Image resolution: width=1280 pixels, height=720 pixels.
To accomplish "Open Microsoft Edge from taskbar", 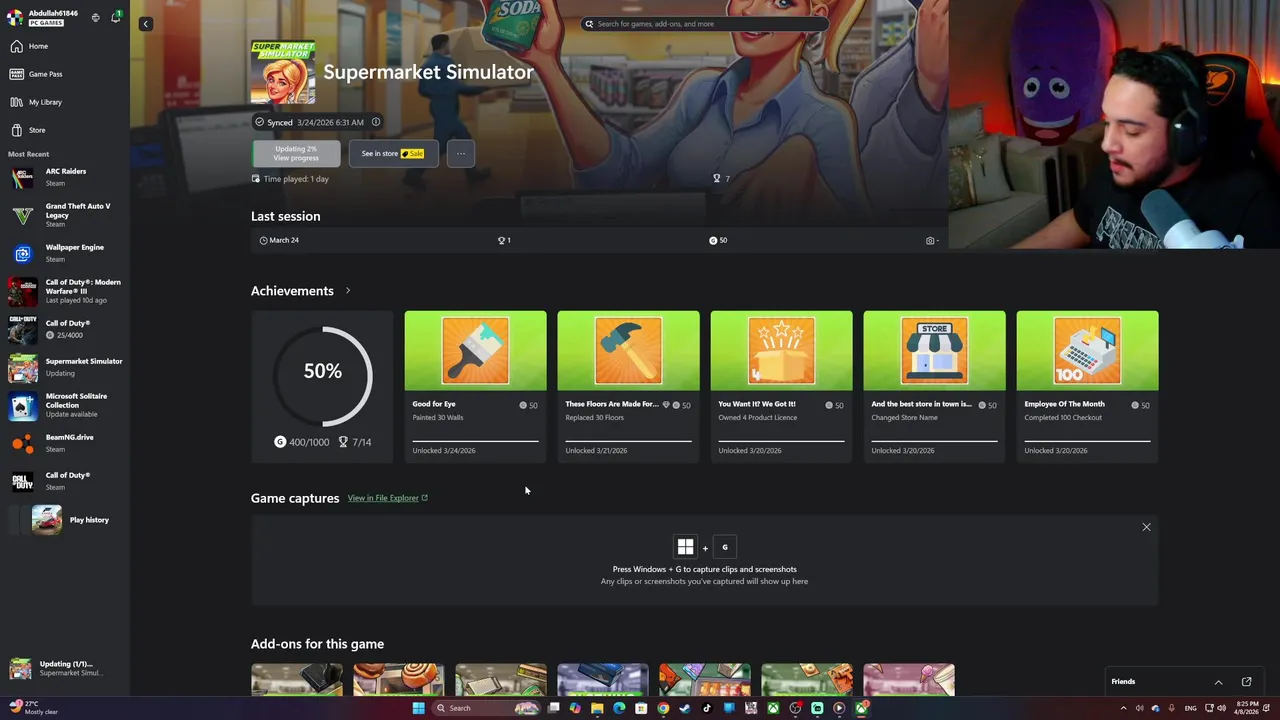I will 619,708.
